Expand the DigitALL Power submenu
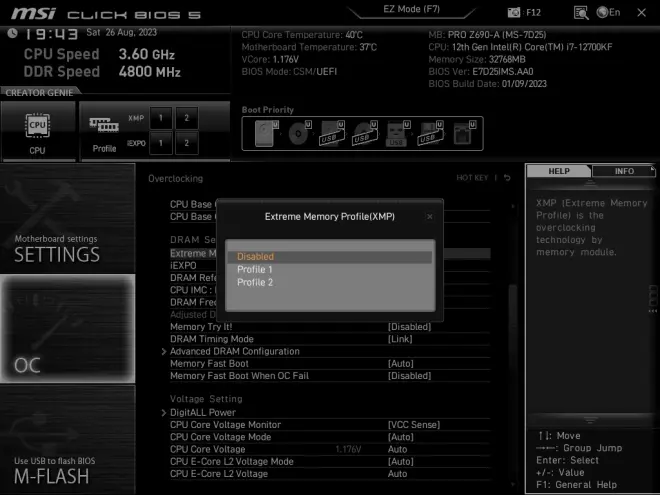 (202, 412)
